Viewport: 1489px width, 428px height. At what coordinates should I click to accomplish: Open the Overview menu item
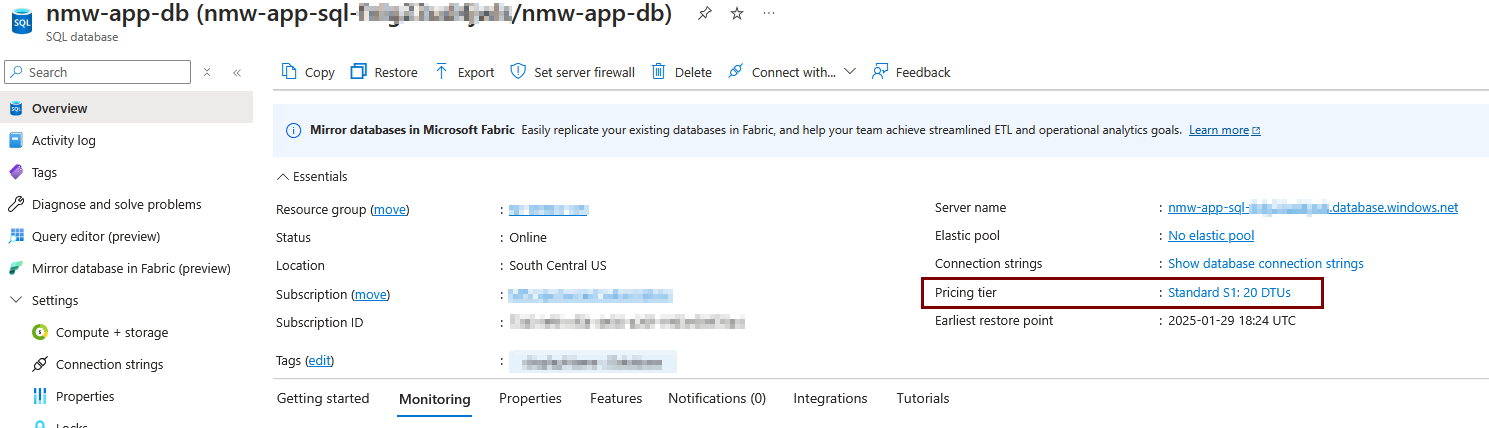126,108
